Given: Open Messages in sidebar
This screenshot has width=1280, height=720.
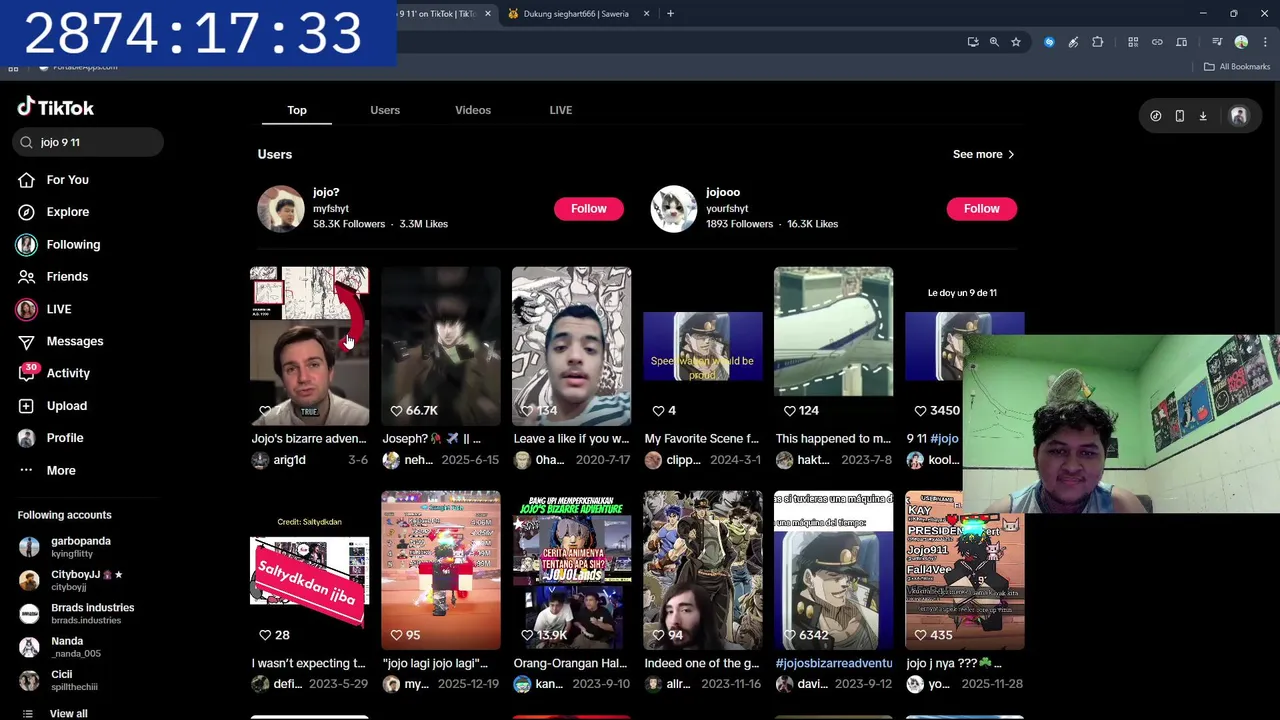Looking at the screenshot, I should (74, 341).
